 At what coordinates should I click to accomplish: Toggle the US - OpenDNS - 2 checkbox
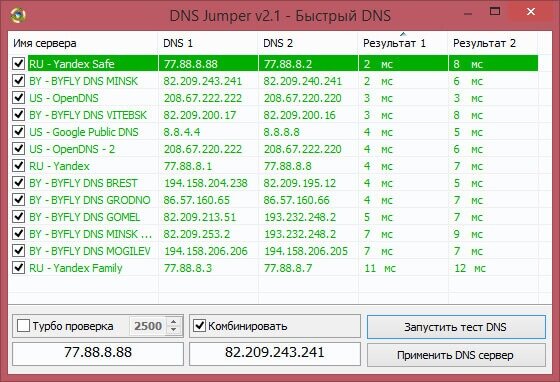[19, 149]
